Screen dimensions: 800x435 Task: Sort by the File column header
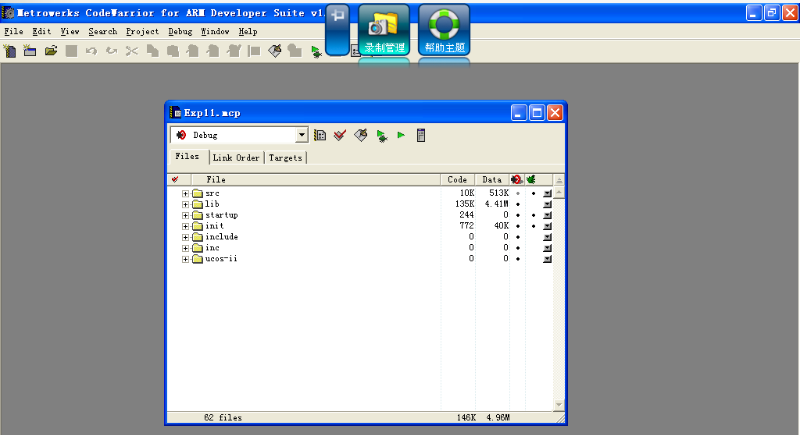(316, 180)
